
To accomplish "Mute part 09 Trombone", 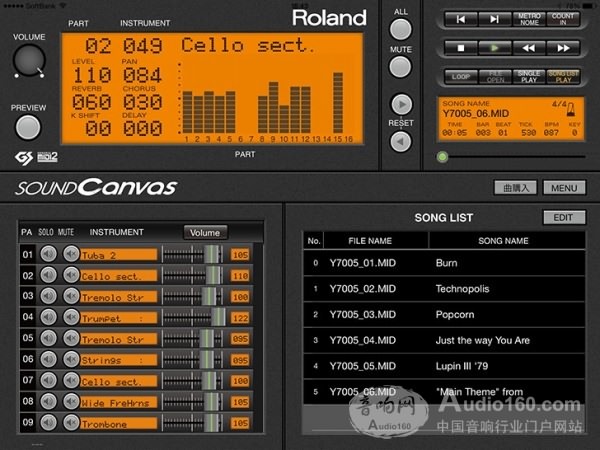I will [71, 422].
